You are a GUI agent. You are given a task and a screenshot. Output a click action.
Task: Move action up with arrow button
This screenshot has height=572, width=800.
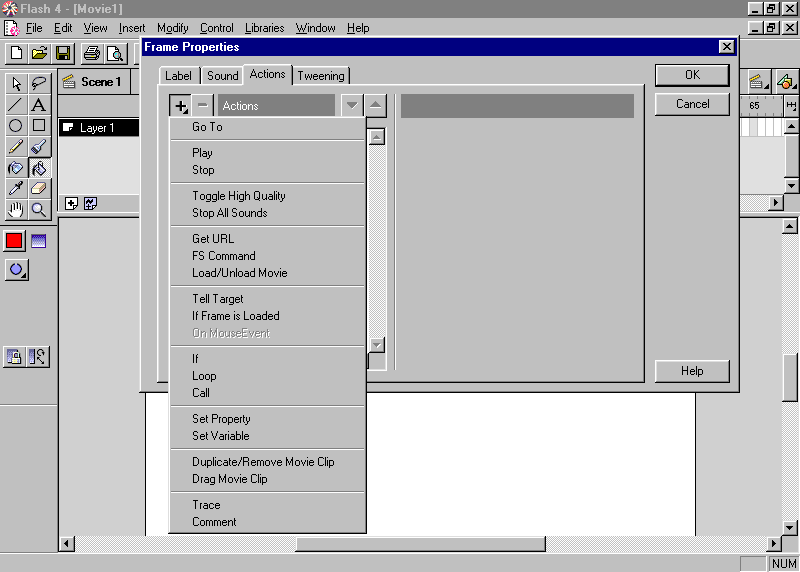(376, 106)
